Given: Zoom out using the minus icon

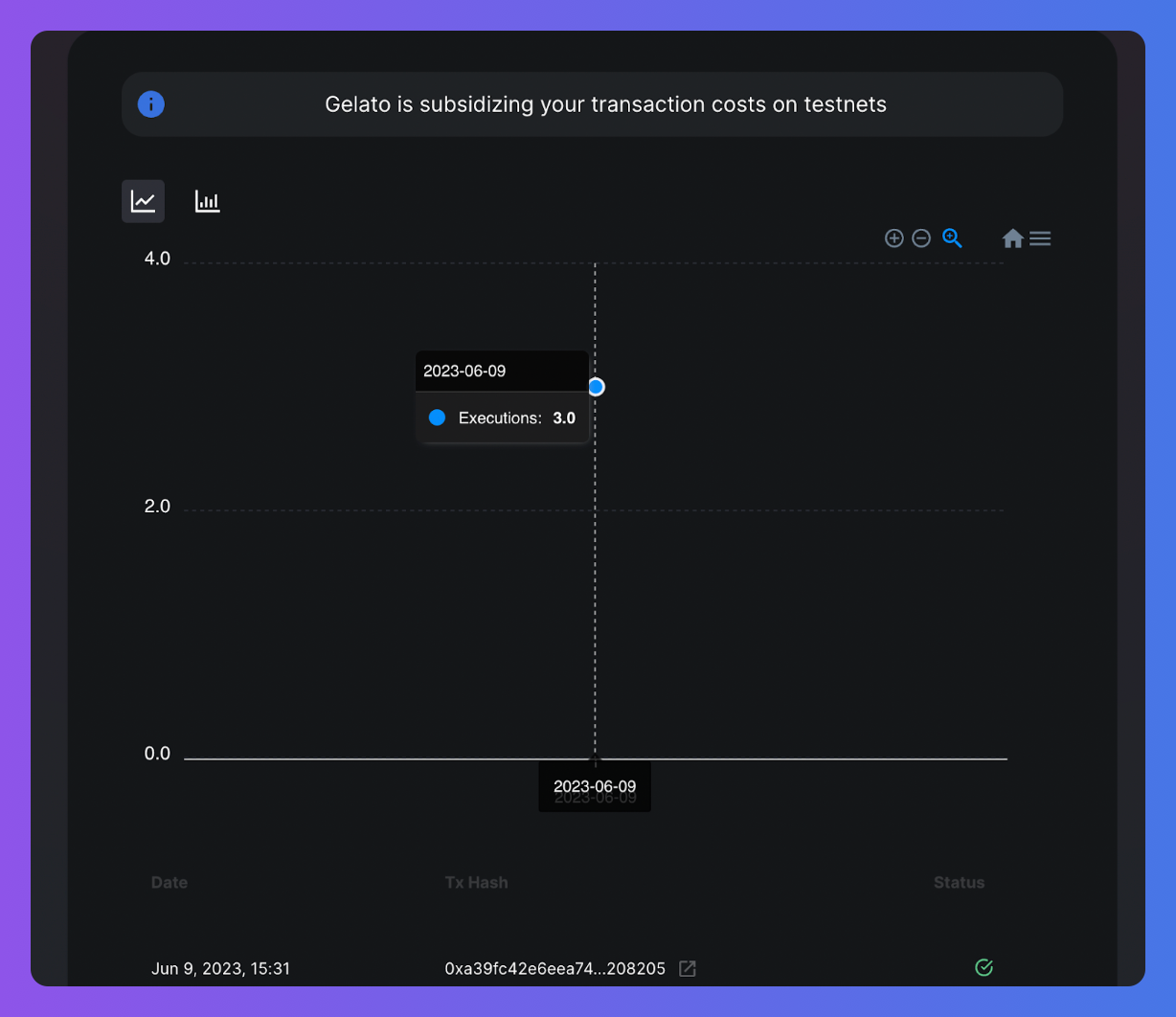Looking at the screenshot, I should (921, 238).
